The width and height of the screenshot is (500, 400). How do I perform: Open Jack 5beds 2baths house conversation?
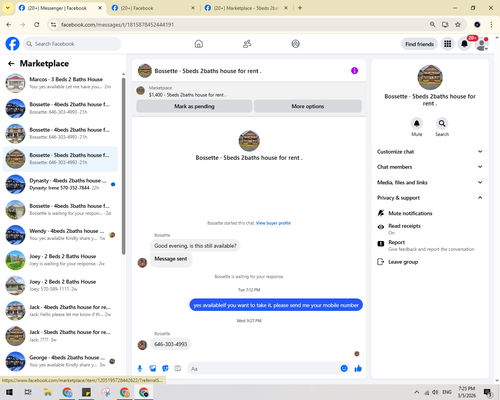click(60, 336)
